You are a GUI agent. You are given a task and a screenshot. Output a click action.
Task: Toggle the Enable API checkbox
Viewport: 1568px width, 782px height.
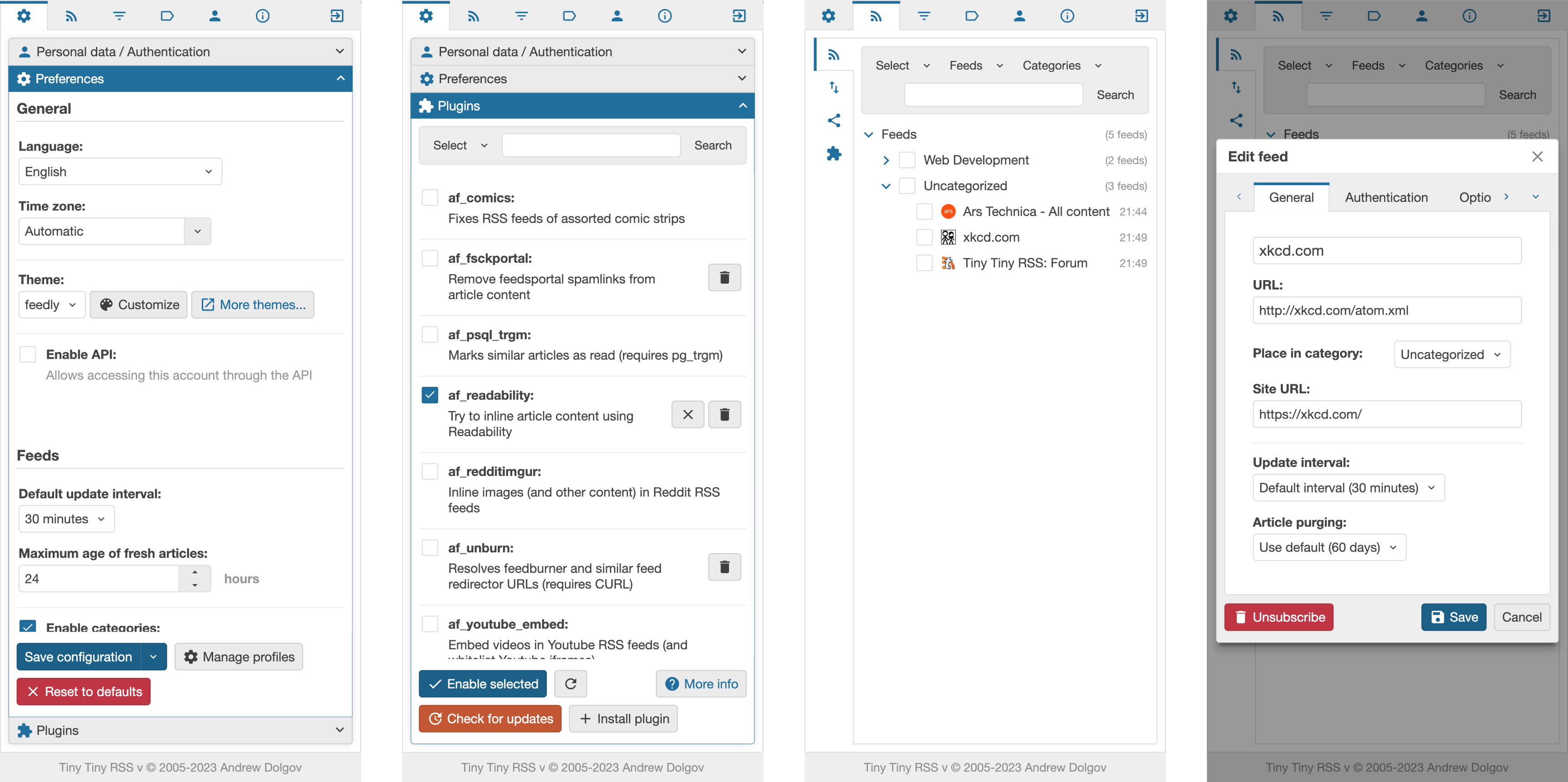pyautogui.click(x=28, y=355)
